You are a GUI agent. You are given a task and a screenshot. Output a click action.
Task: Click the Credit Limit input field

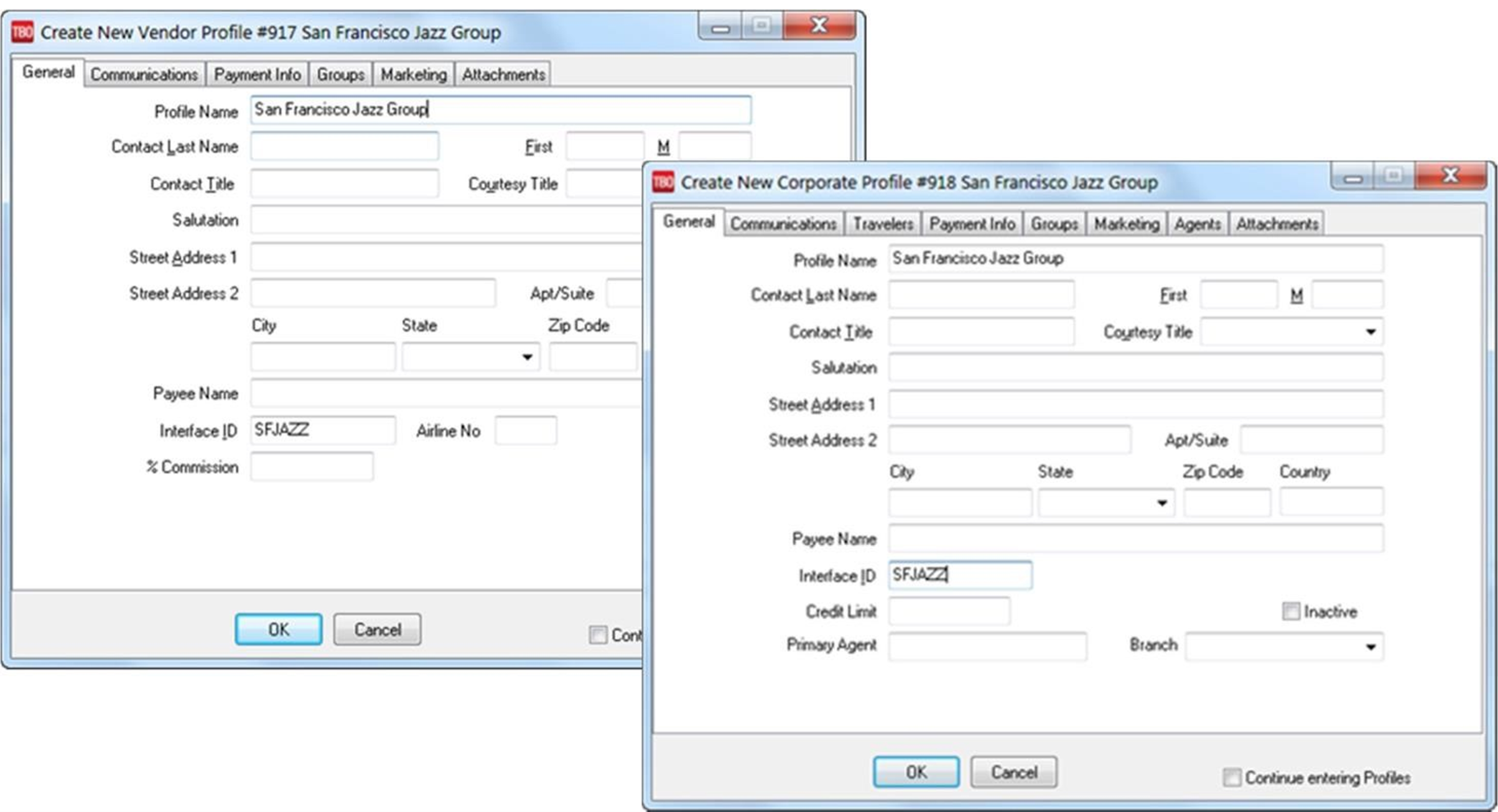click(x=949, y=611)
